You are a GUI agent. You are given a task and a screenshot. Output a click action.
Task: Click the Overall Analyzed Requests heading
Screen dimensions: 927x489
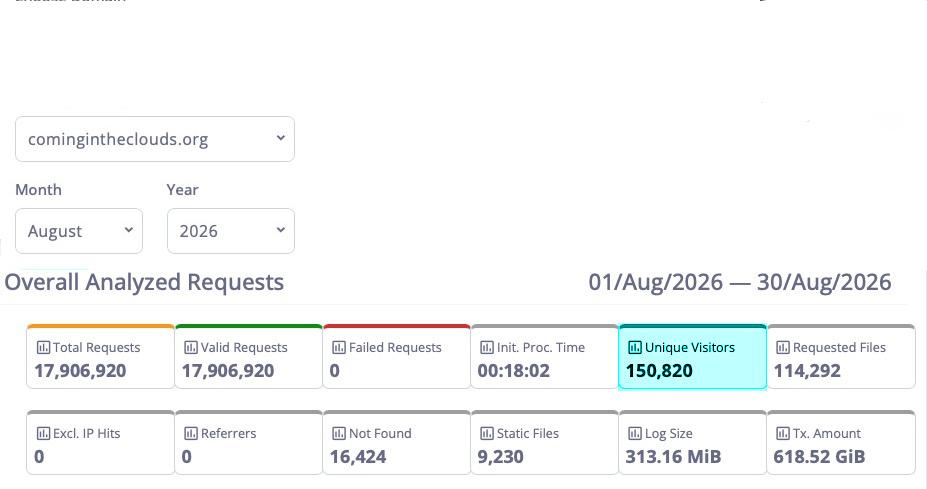pos(144,282)
